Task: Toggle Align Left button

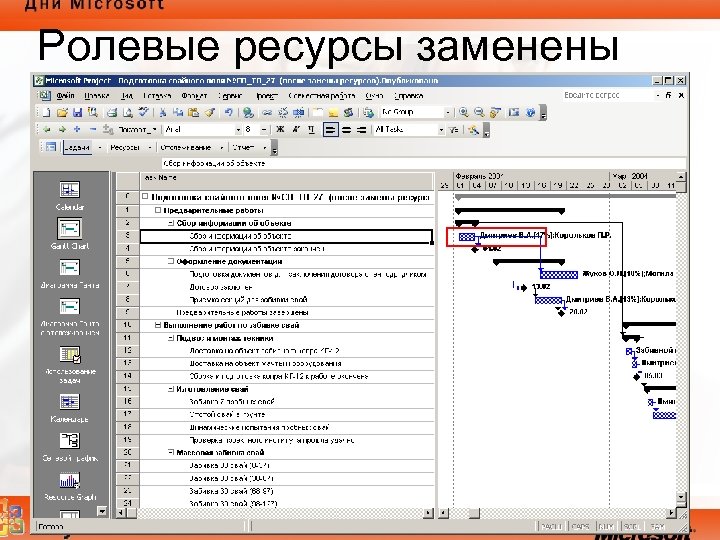Action: (330, 130)
